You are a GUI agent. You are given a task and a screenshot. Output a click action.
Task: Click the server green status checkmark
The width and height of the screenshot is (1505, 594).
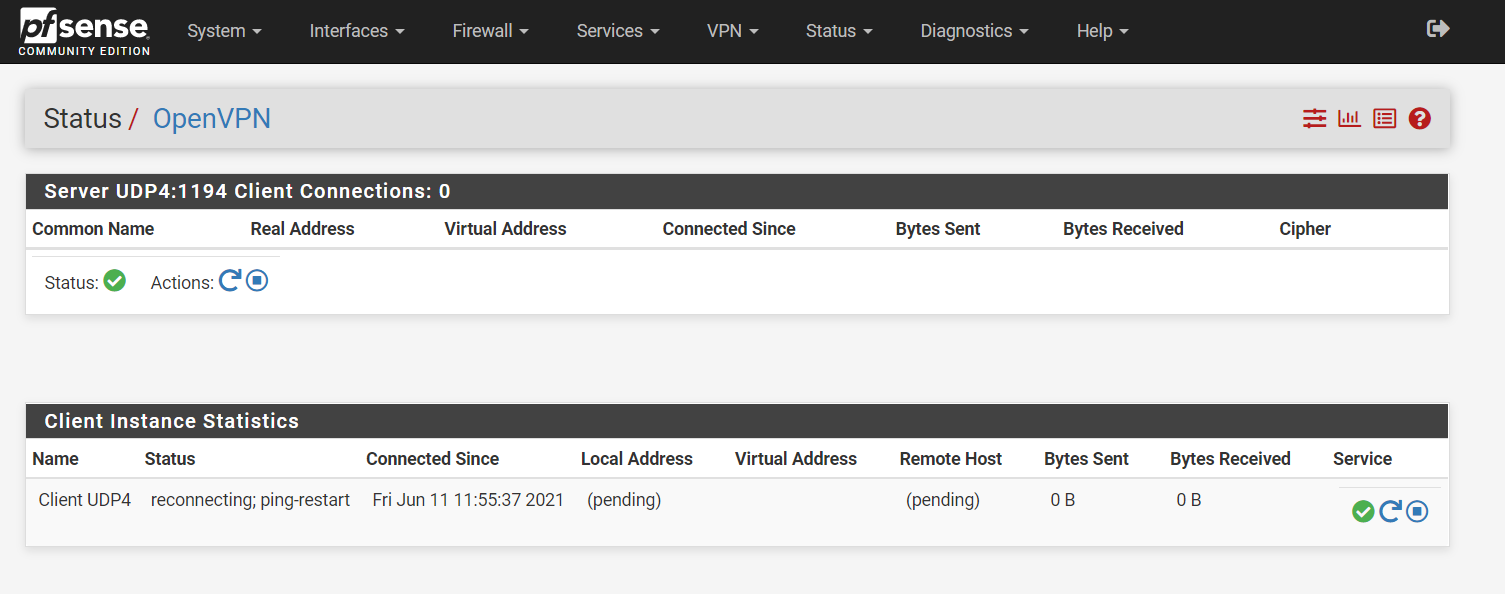[x=115, y=281]
